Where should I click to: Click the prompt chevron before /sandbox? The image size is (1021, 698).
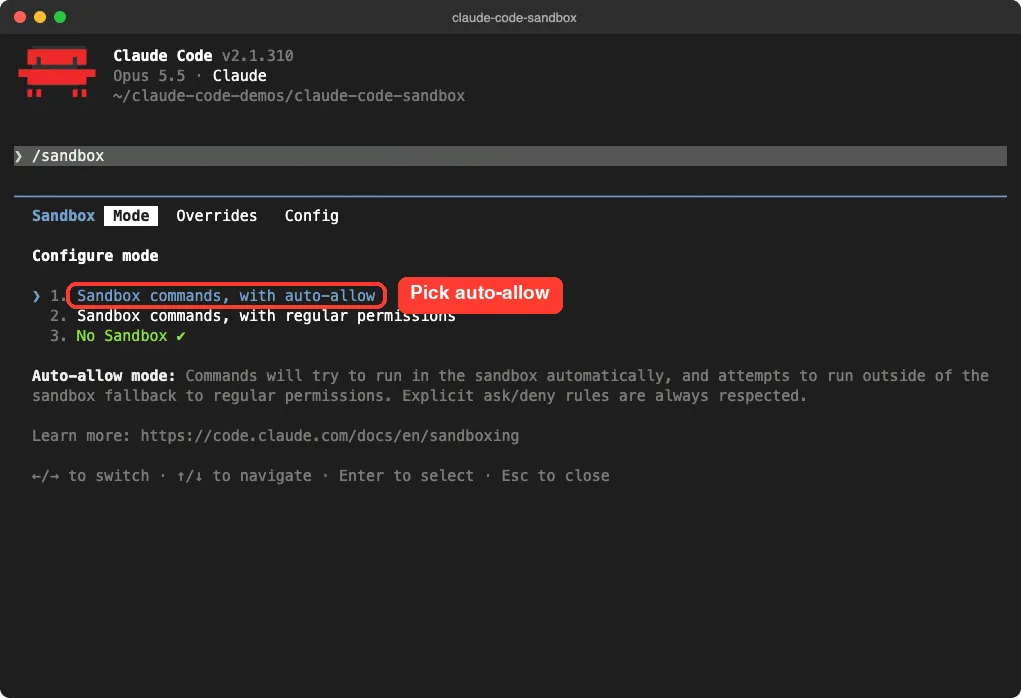point(19,156)
